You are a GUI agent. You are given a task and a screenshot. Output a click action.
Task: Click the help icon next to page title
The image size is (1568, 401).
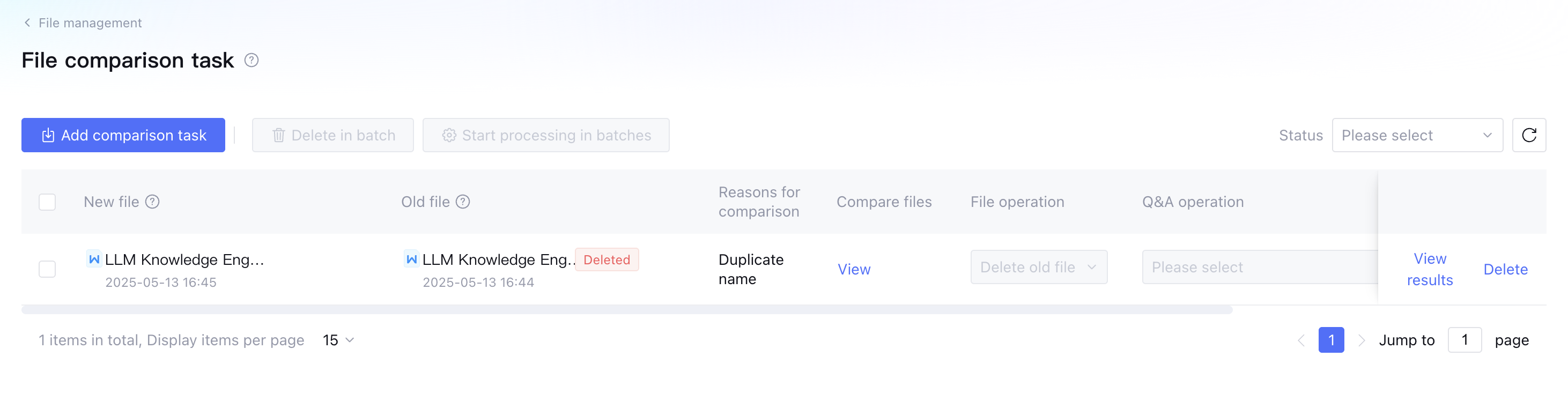tap(252, 60)
